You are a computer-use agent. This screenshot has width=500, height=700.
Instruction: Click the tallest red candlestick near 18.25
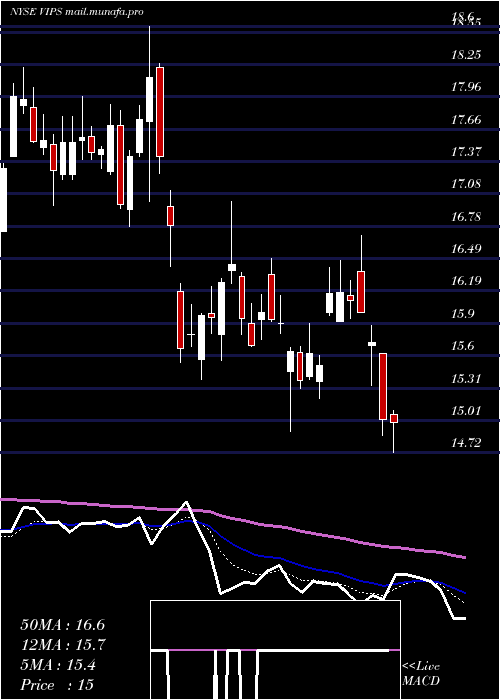point(160,112)
